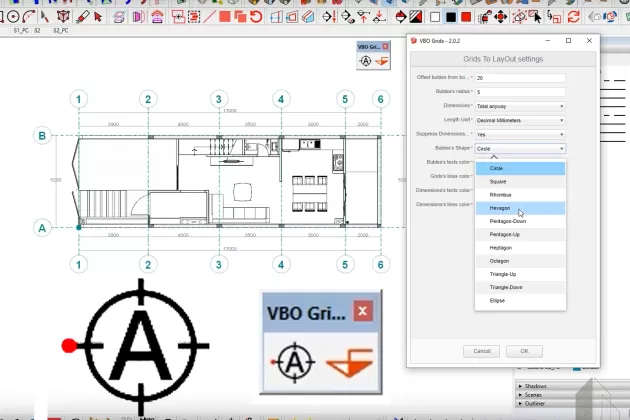Choose Circle option in the open list
The width and height of the screenshot is (630, 420).
(520, 168)
